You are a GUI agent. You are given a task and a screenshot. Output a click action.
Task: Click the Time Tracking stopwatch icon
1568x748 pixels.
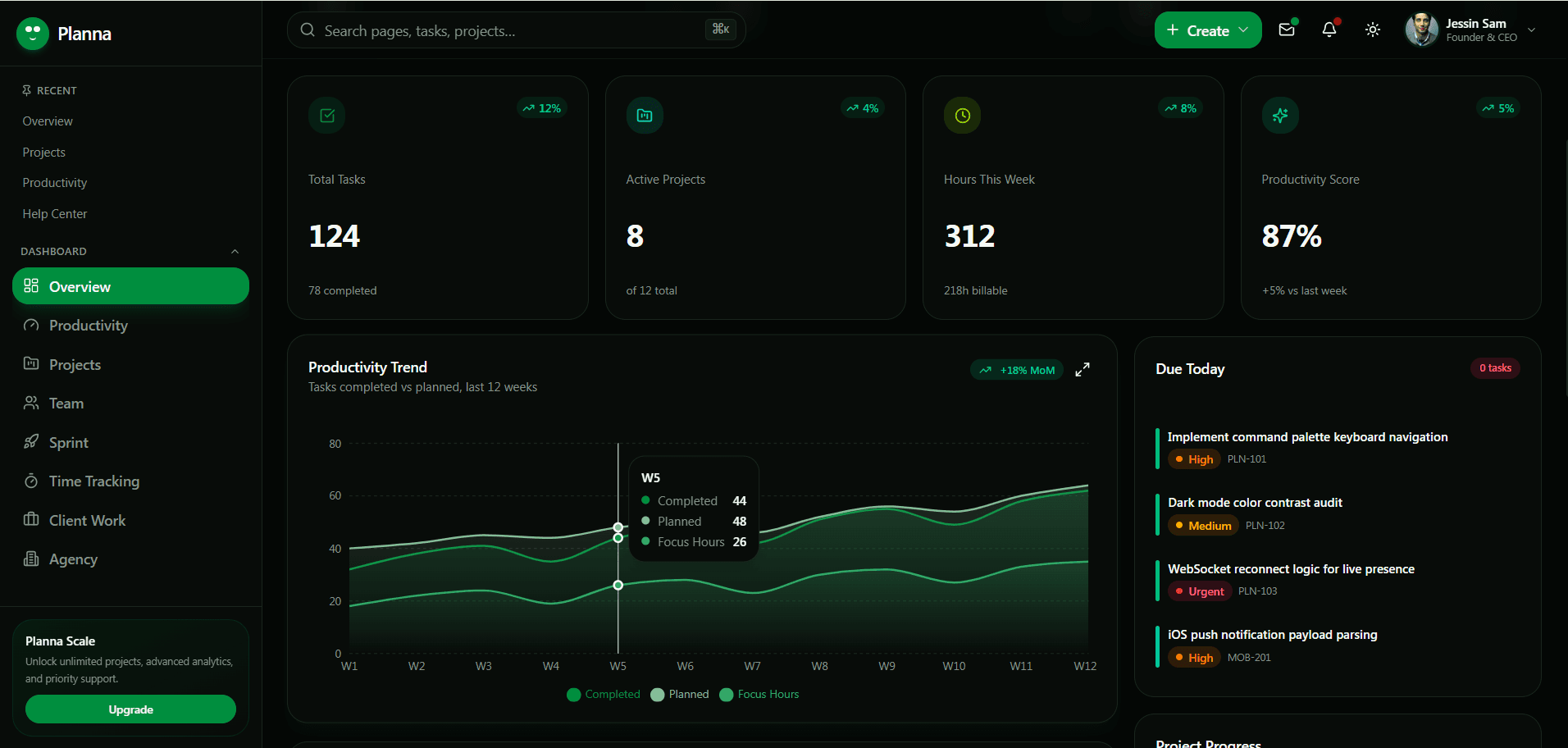(31, 481)
